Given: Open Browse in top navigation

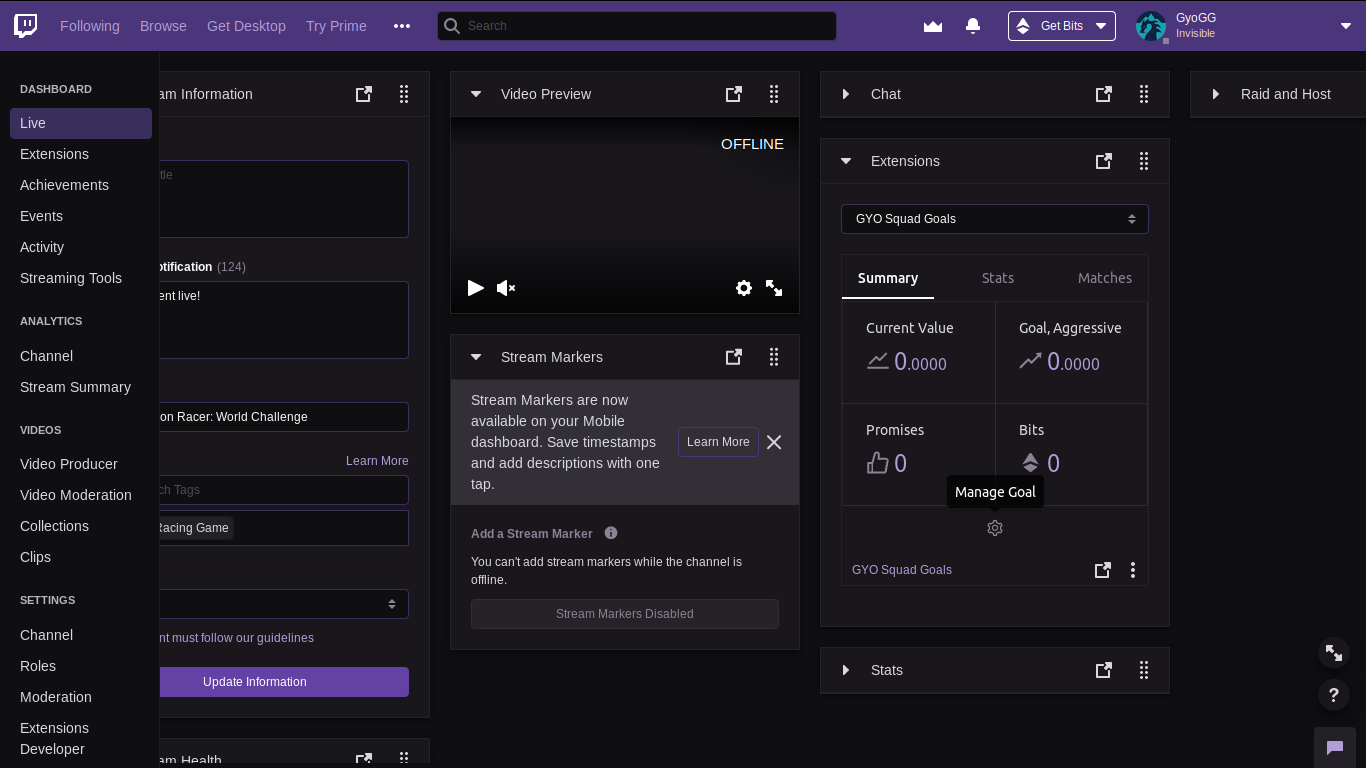Looking at the screenshot, I should (x=163, y=26).
